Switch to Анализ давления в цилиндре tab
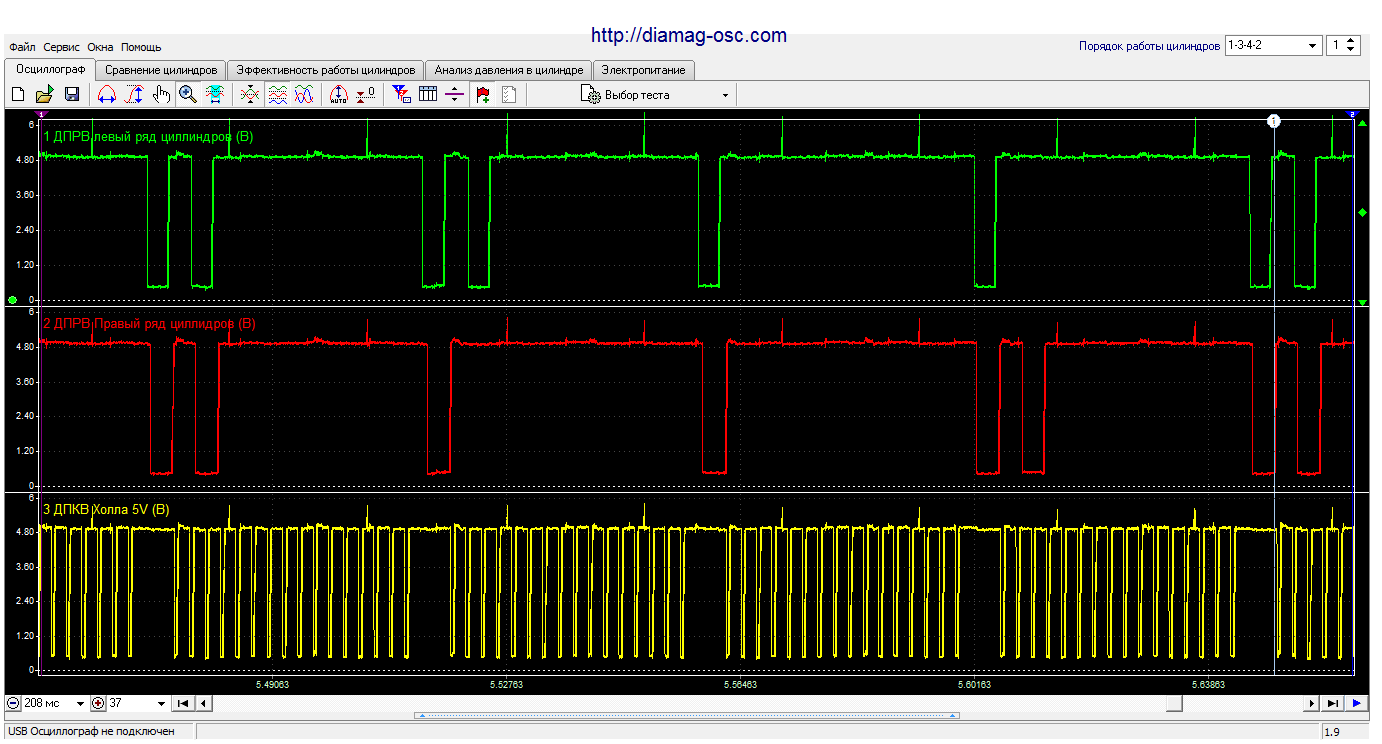Image resolution: width=1382 pixels, height=744 pixels. tap(508, 71)
